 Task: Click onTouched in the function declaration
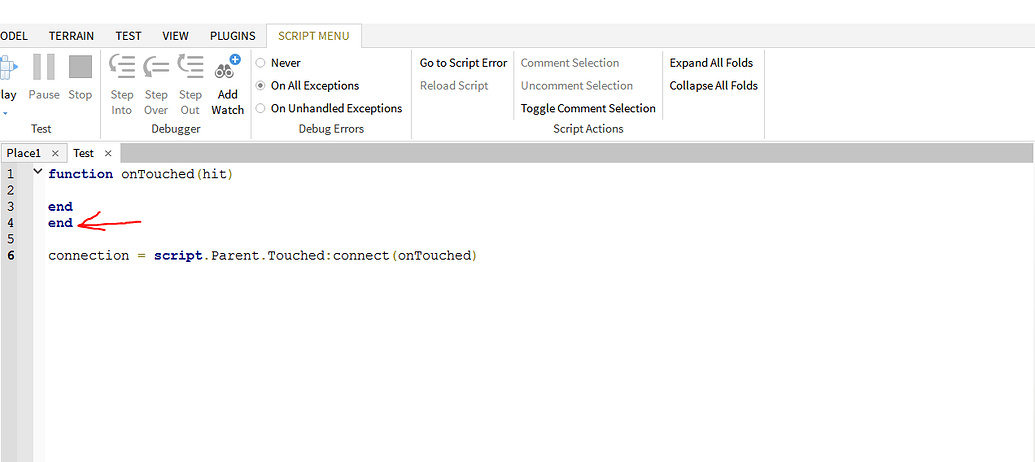click(x=158, y=174)
